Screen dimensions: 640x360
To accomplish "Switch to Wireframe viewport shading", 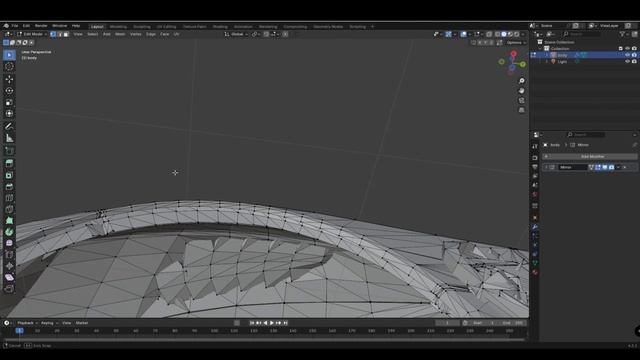I will click(x=497, y=34).
